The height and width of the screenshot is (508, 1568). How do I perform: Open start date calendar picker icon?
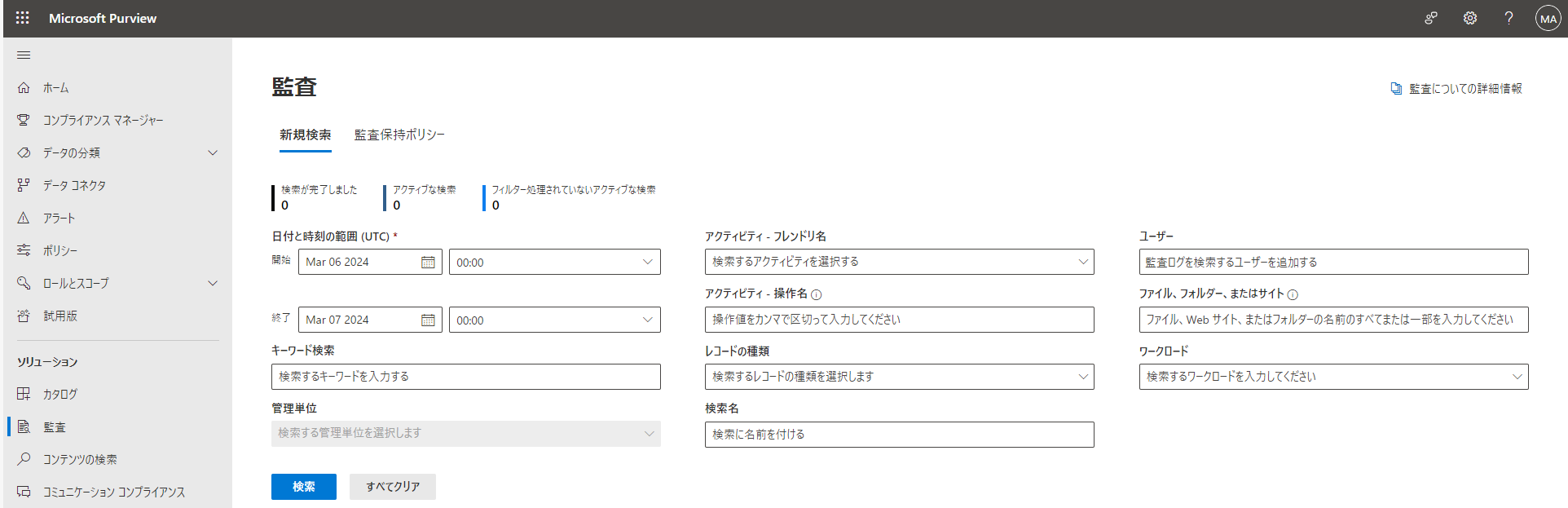[428, 262]
